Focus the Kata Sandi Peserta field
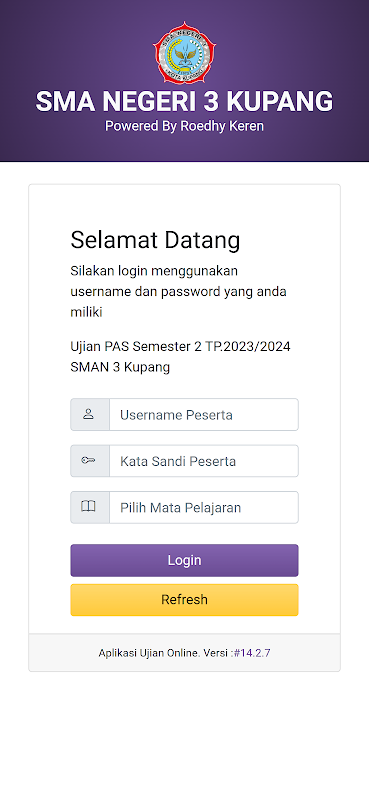This screenshot has width=369, height=800. click(x=204, y=461)
